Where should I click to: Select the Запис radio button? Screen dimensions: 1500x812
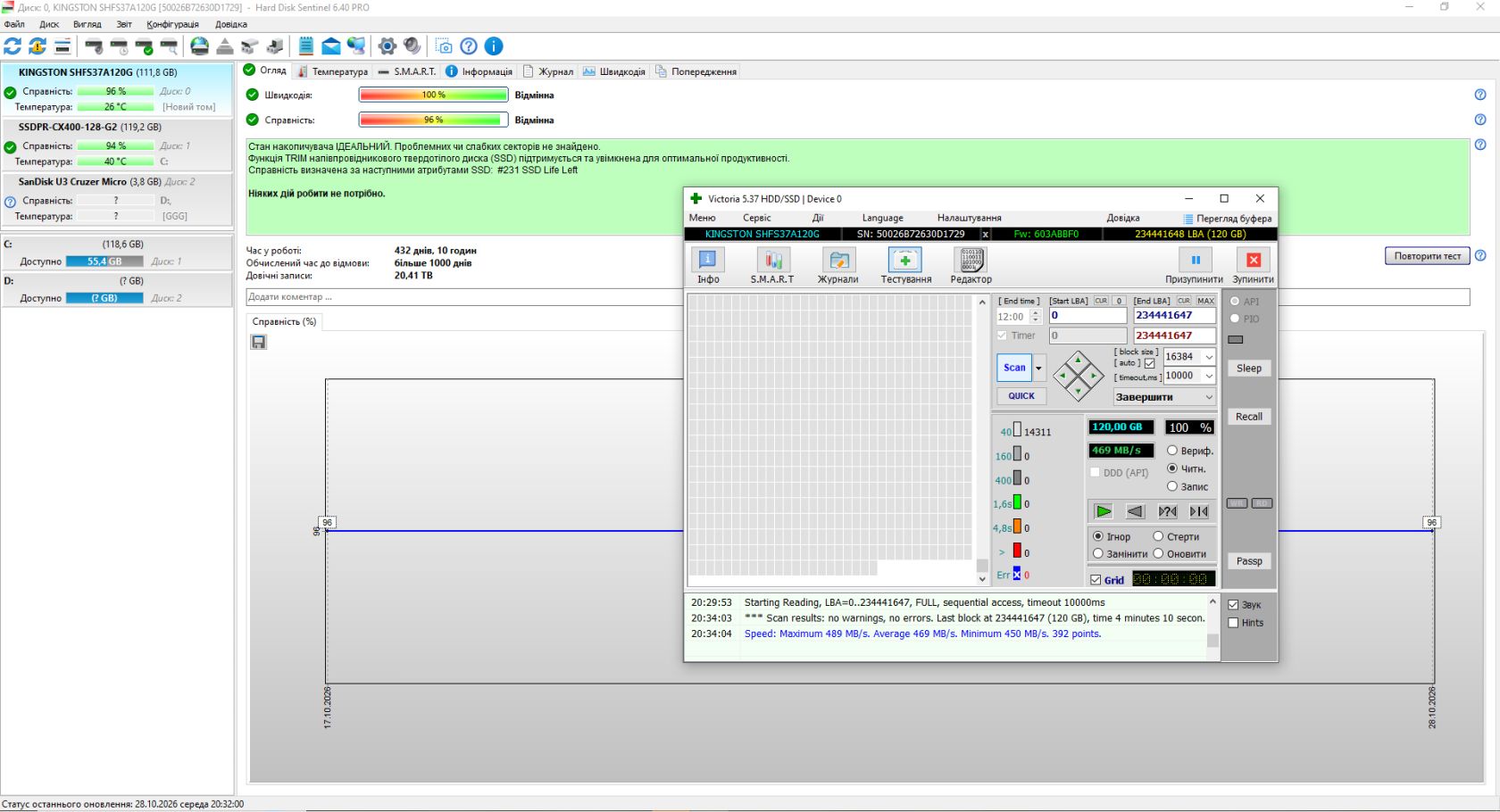tap(1172, 486)
